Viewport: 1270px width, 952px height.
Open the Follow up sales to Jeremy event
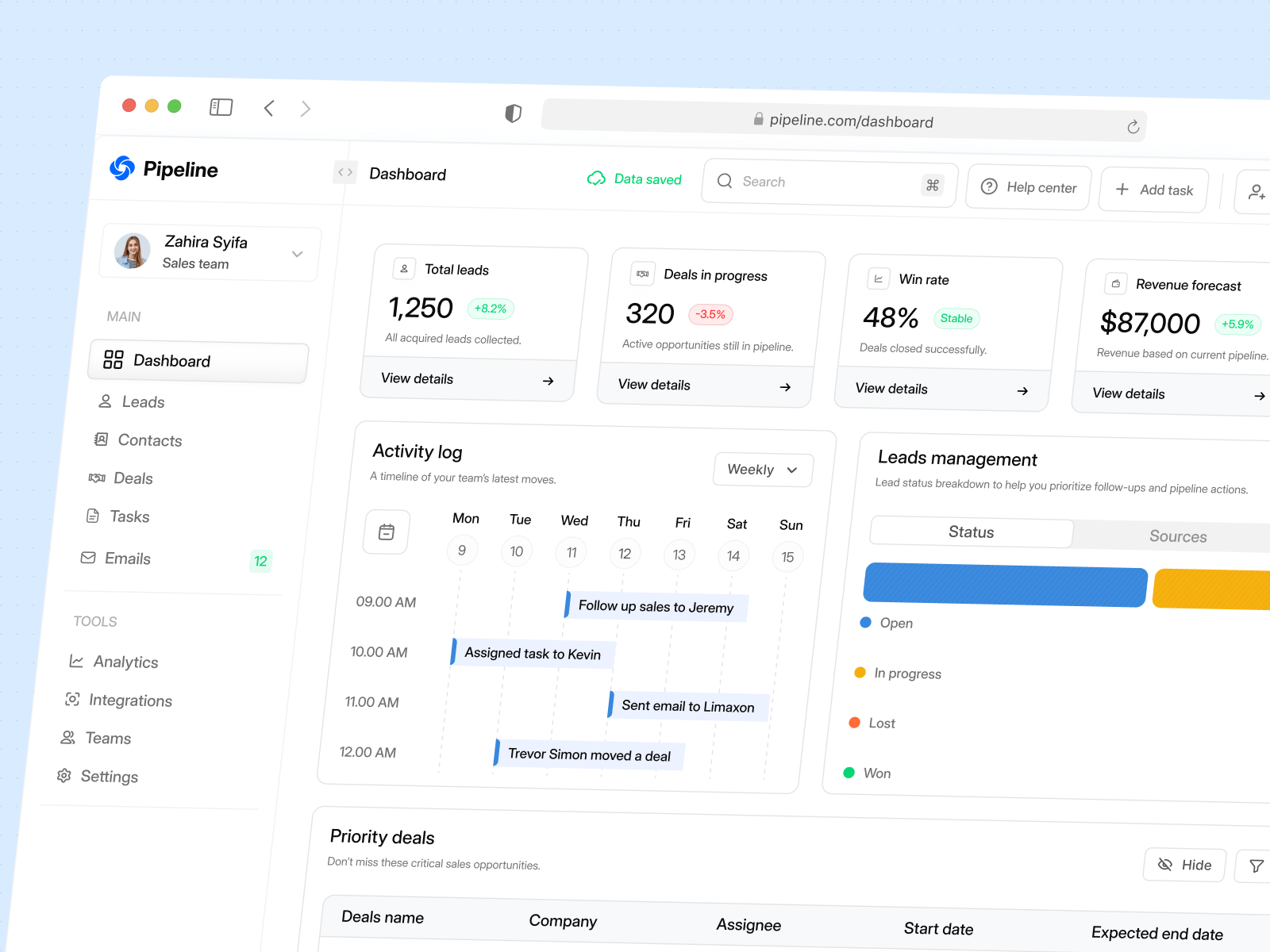[656, 606]
